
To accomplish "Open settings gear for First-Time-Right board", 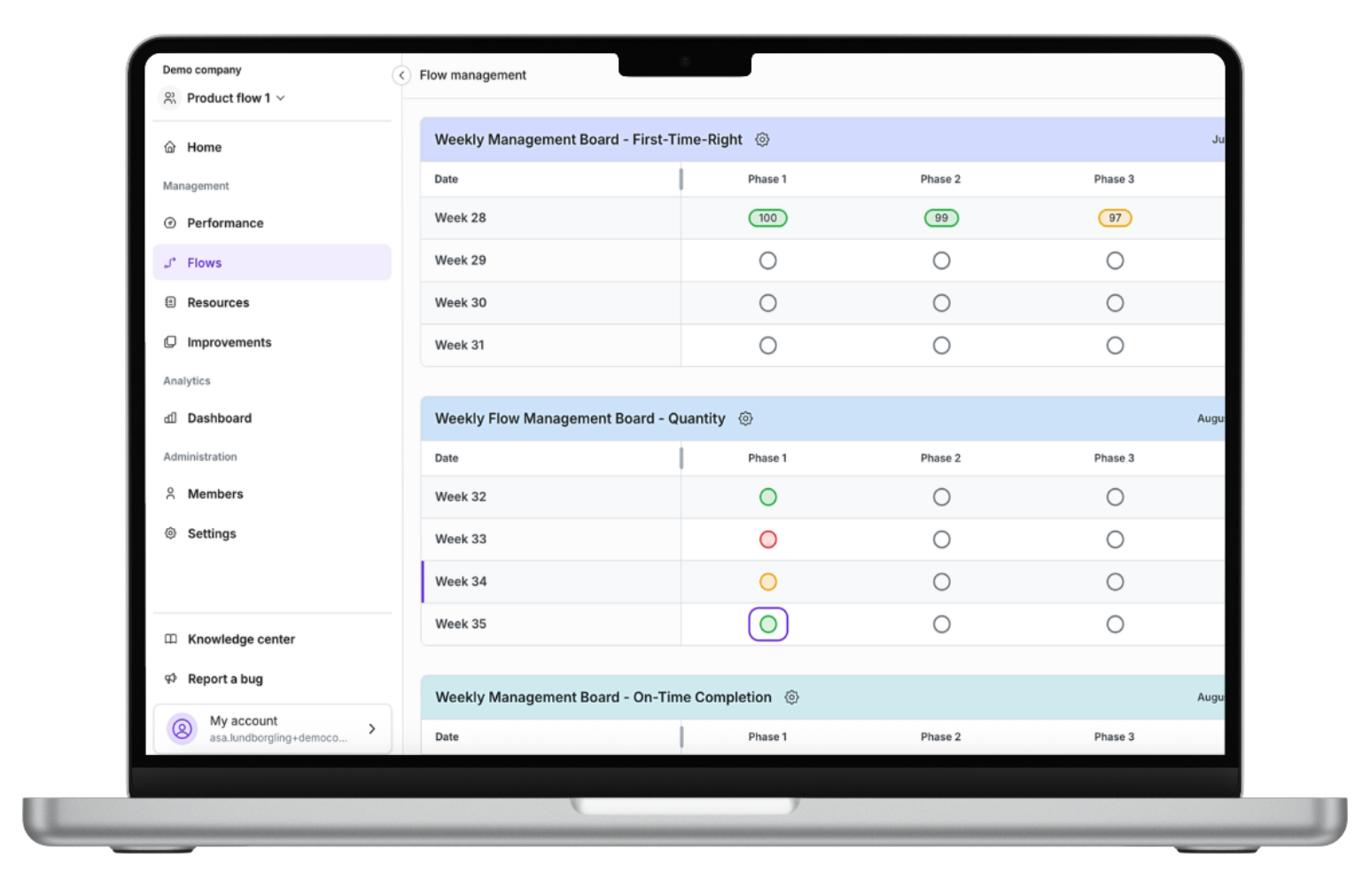I will [x=762, y=139].
